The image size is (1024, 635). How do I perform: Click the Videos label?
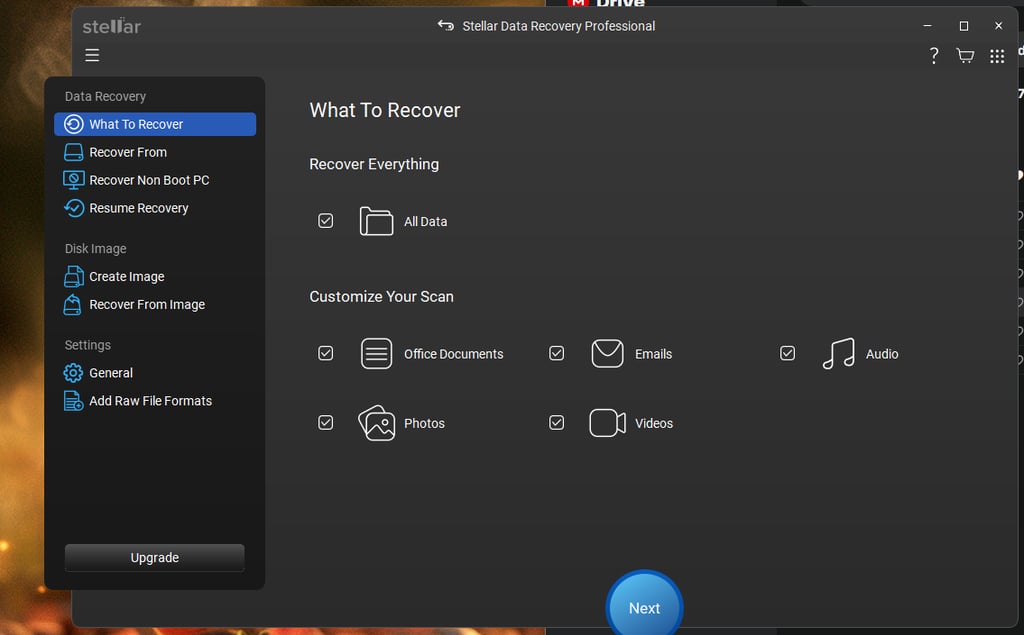[654, 423]
